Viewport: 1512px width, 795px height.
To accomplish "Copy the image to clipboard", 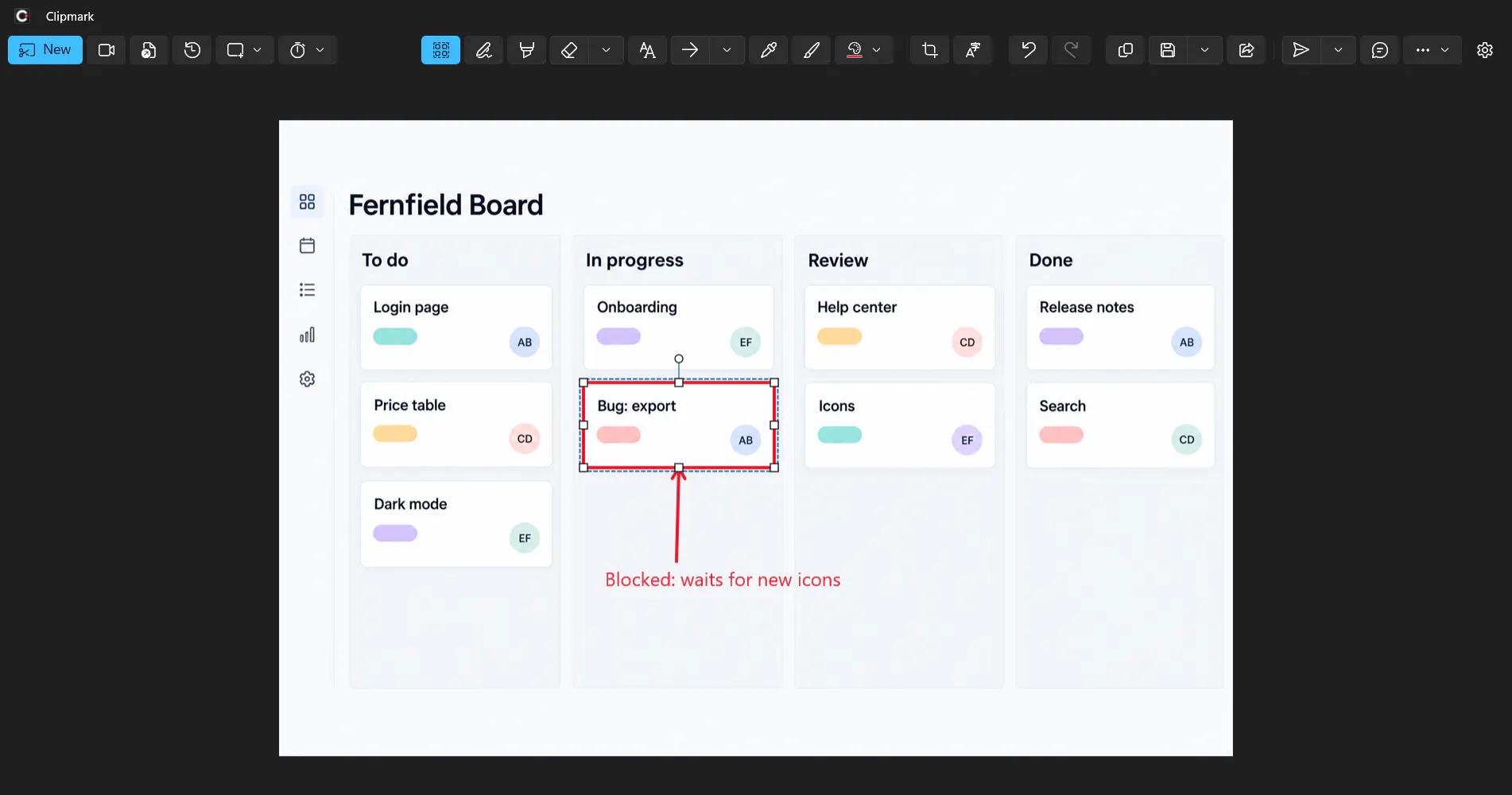I will pos(1126,50).
